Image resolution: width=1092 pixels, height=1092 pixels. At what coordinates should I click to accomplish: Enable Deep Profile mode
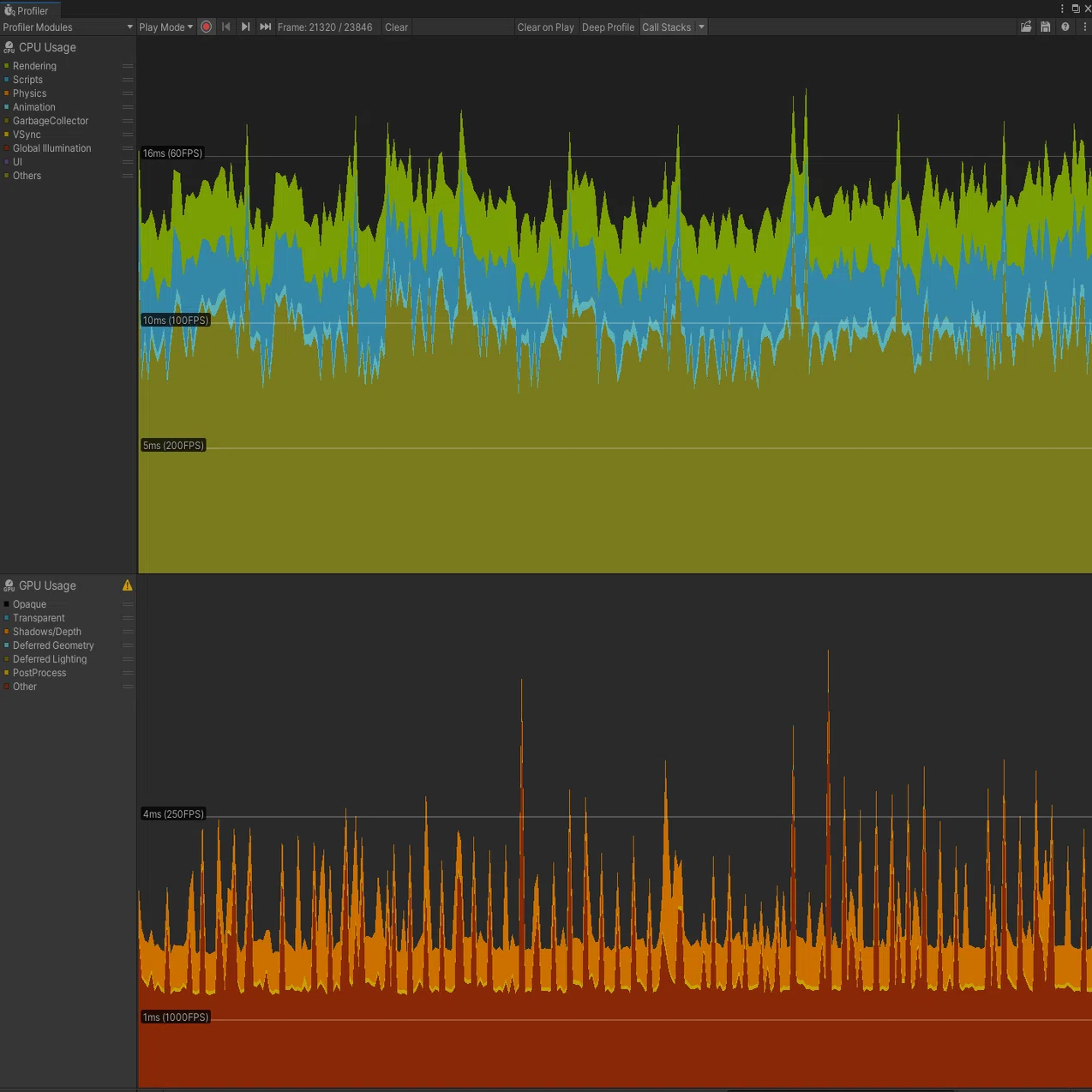[x=608, y=27]
